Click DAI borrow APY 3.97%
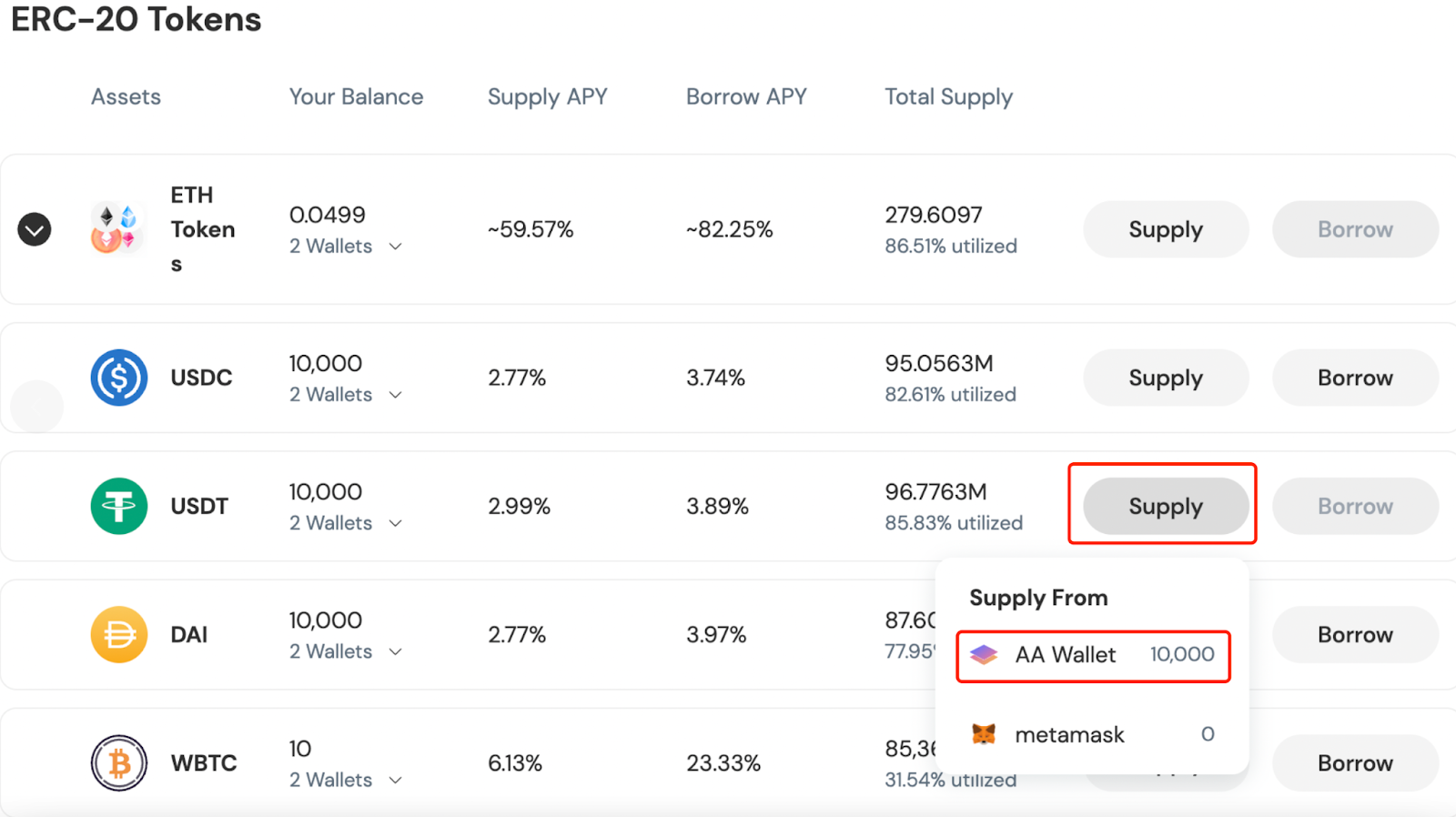This screenshot has width=1456, height=817. click(716, 634)
